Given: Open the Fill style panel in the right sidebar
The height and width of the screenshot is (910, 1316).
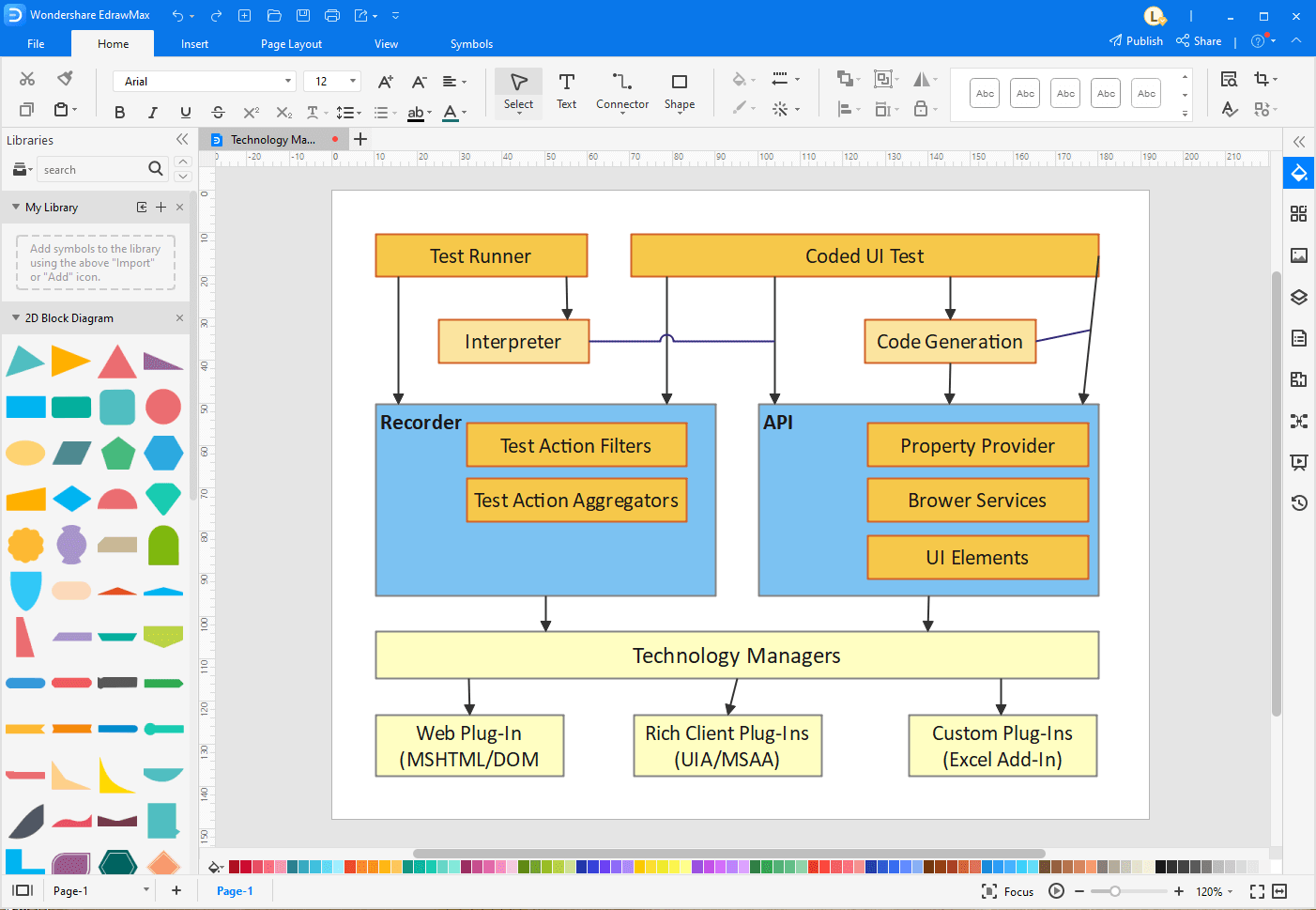Looking at the screenshot, I should tap(1298, 173).
